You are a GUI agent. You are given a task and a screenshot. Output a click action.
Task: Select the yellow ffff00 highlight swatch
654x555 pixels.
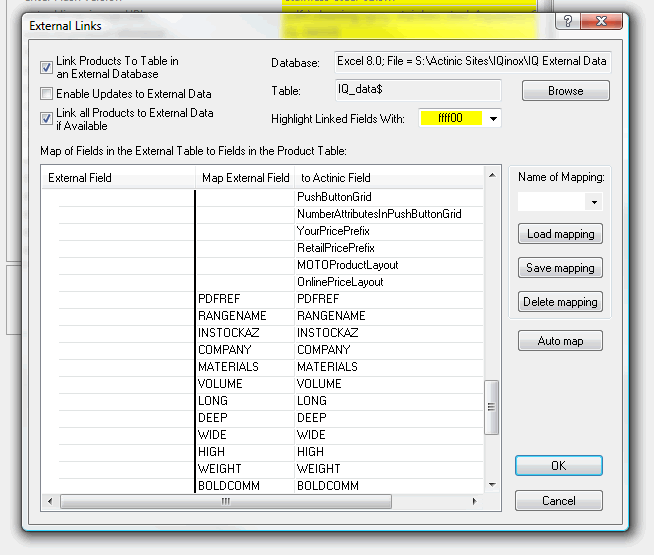pyautogui.click(x=452, y=119)
